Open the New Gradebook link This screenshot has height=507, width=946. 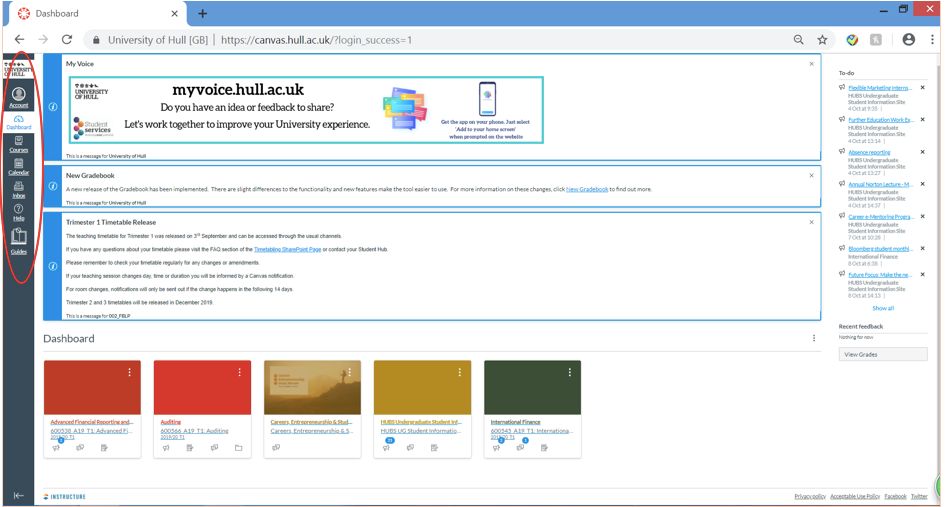tap(587, 189)
